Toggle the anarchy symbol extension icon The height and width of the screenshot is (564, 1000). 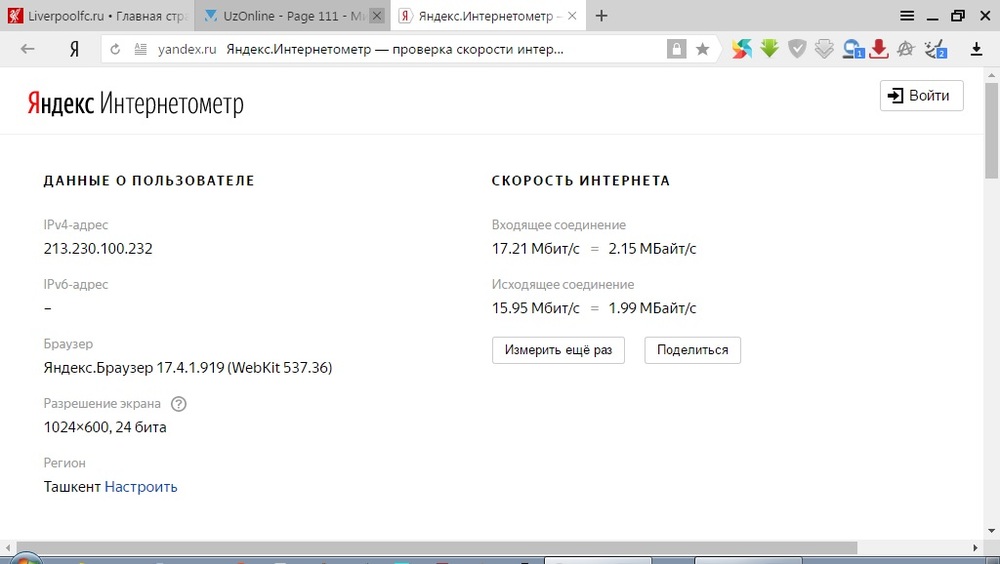906,48
